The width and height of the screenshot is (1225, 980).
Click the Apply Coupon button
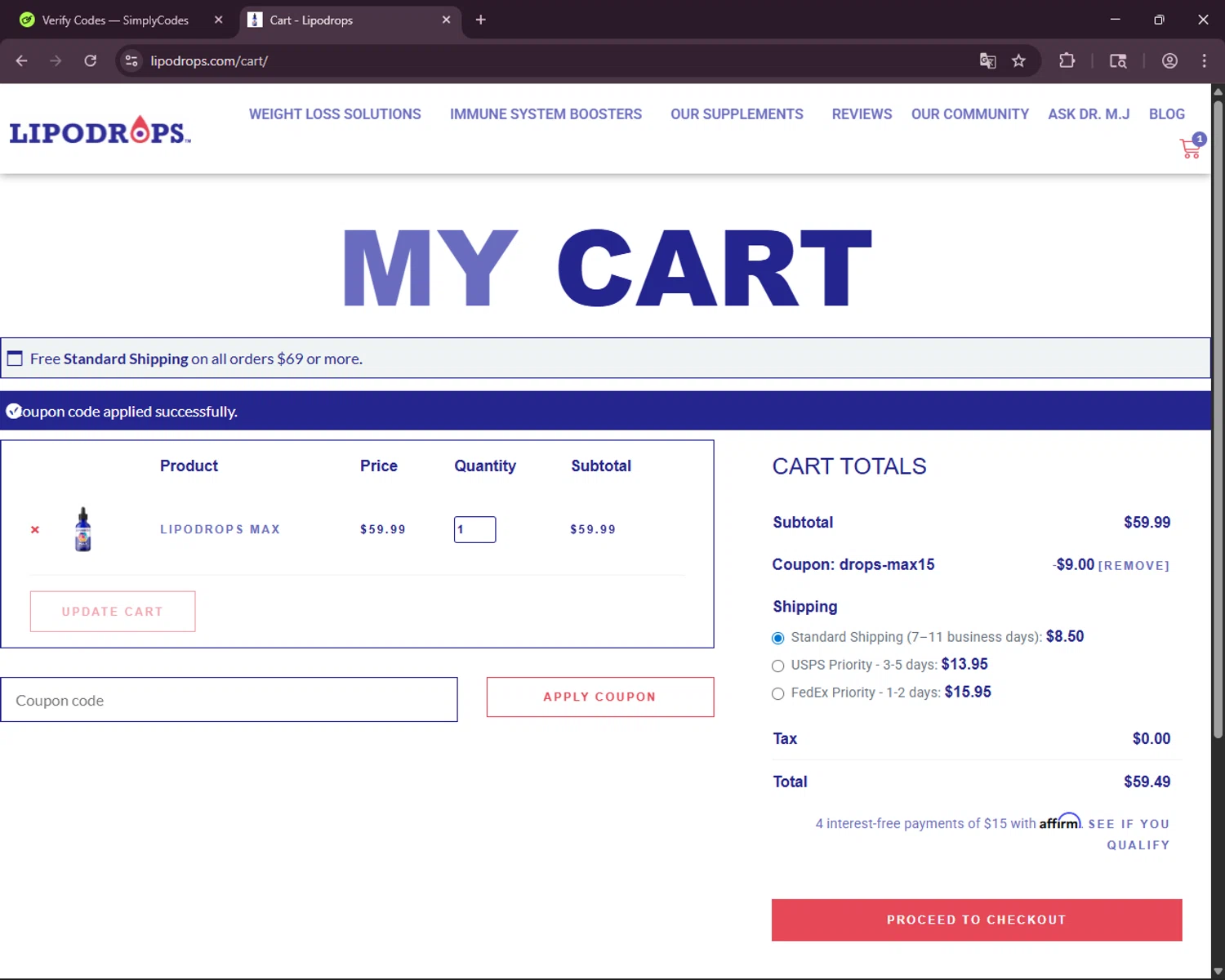point(600,697)
